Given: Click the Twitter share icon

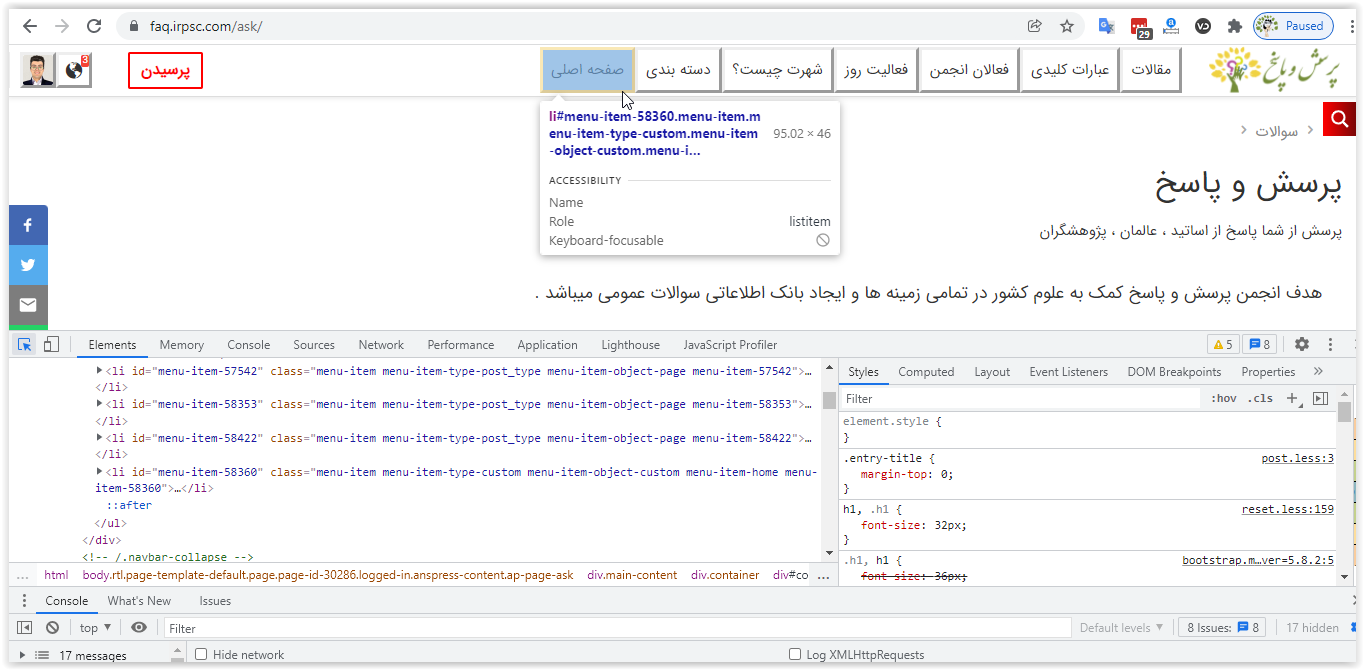Looking at the screenshot, I should pyautogui.click(x=28, y=265).
